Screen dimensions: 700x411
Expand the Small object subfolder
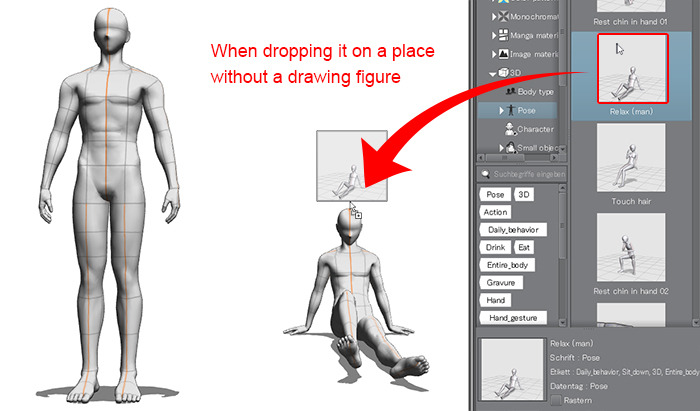pyautogui.click(x=502, y=148)
